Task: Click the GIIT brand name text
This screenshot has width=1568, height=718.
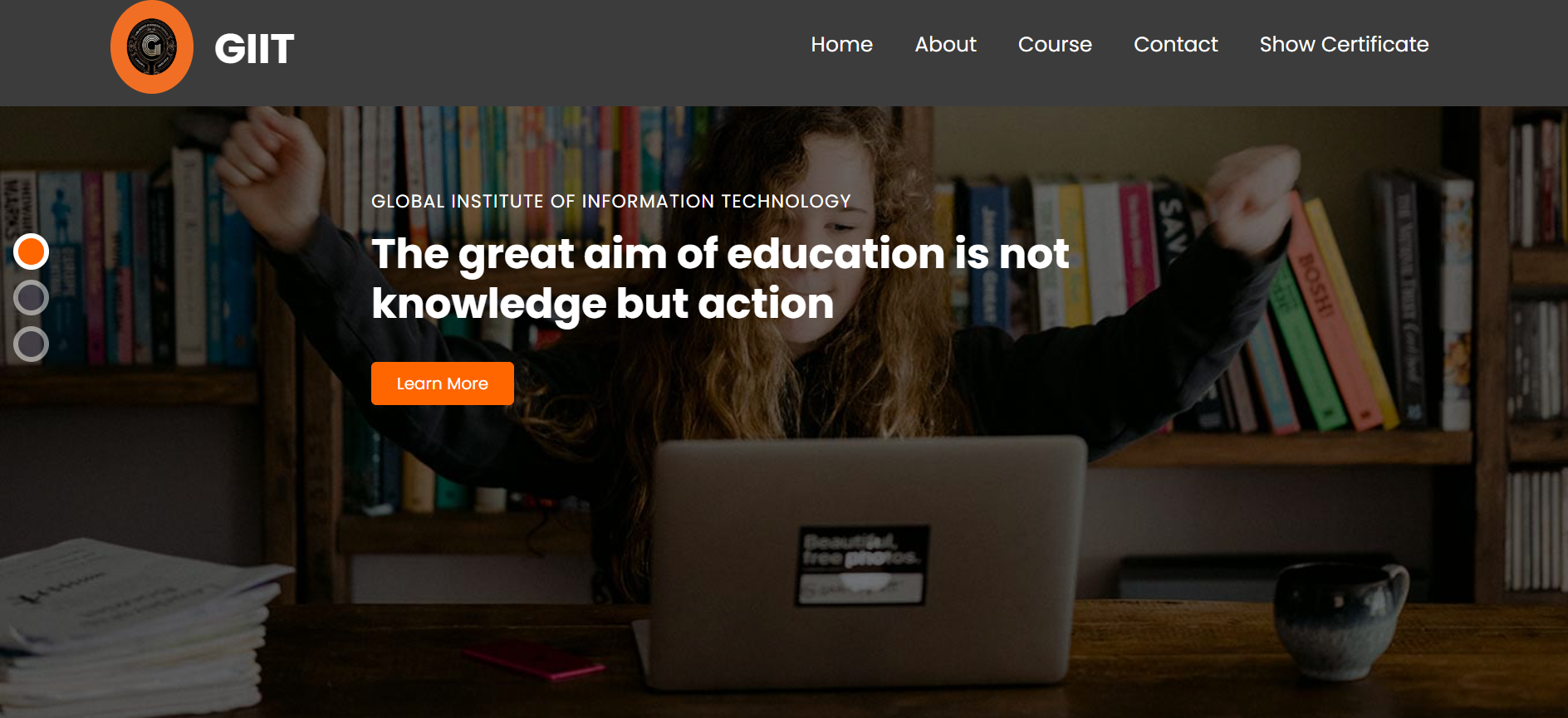Action: click(254, 49)
